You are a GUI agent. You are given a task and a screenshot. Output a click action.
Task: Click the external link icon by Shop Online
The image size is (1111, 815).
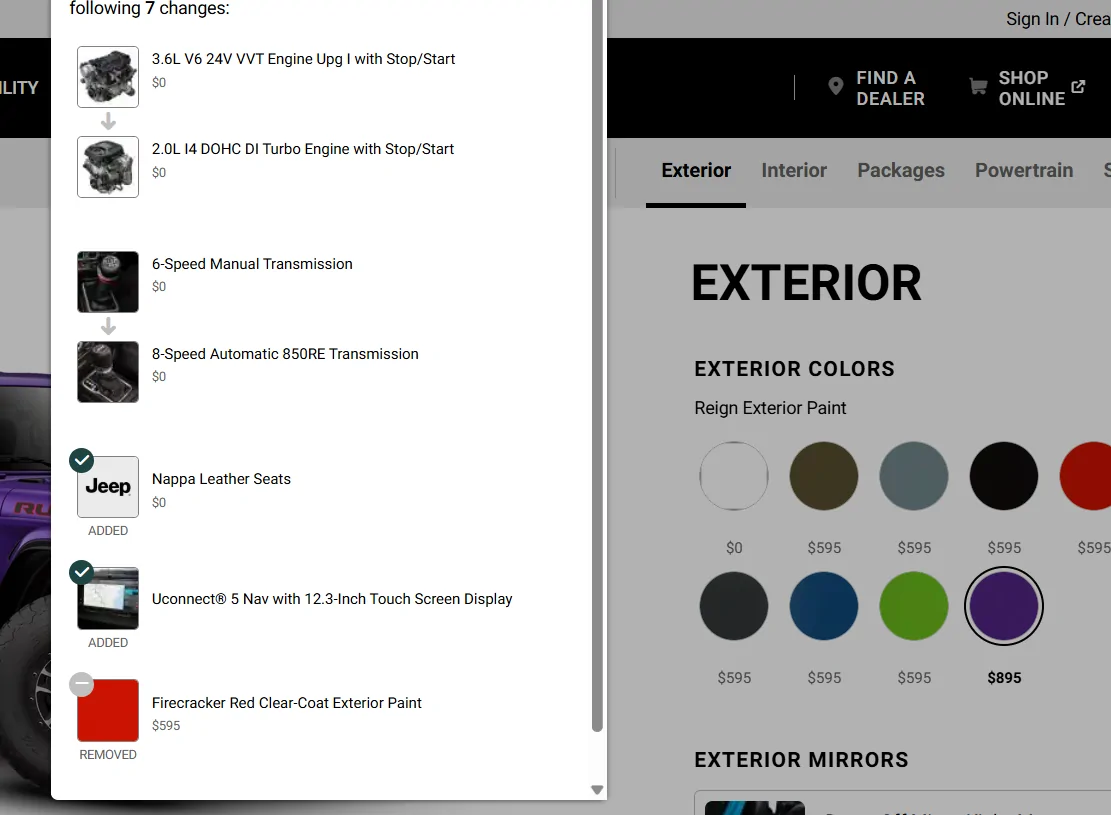[1078, 86]
